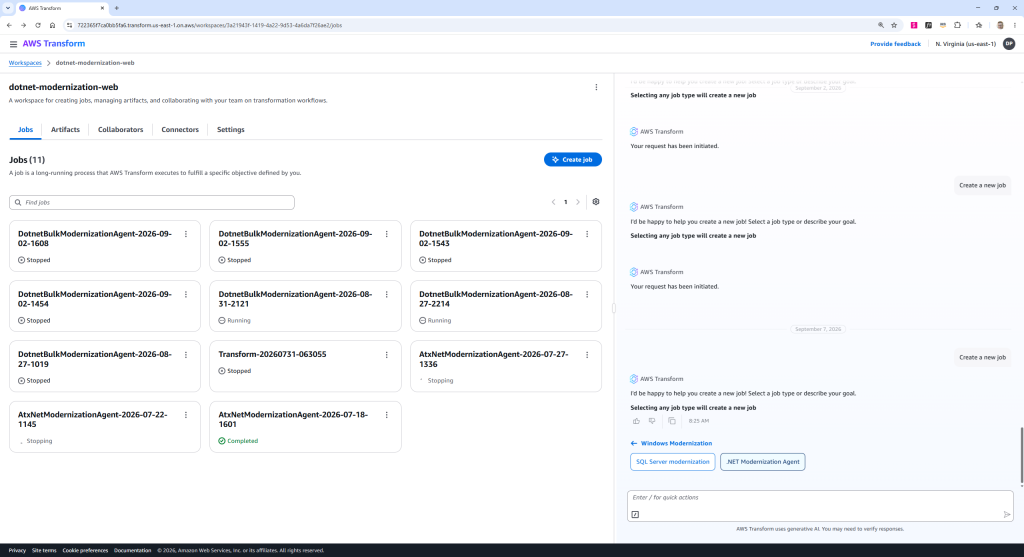The image size is (1024, 557).
Task: Navigate to Workspaces breadcrumb link
Action: (25, 63)
